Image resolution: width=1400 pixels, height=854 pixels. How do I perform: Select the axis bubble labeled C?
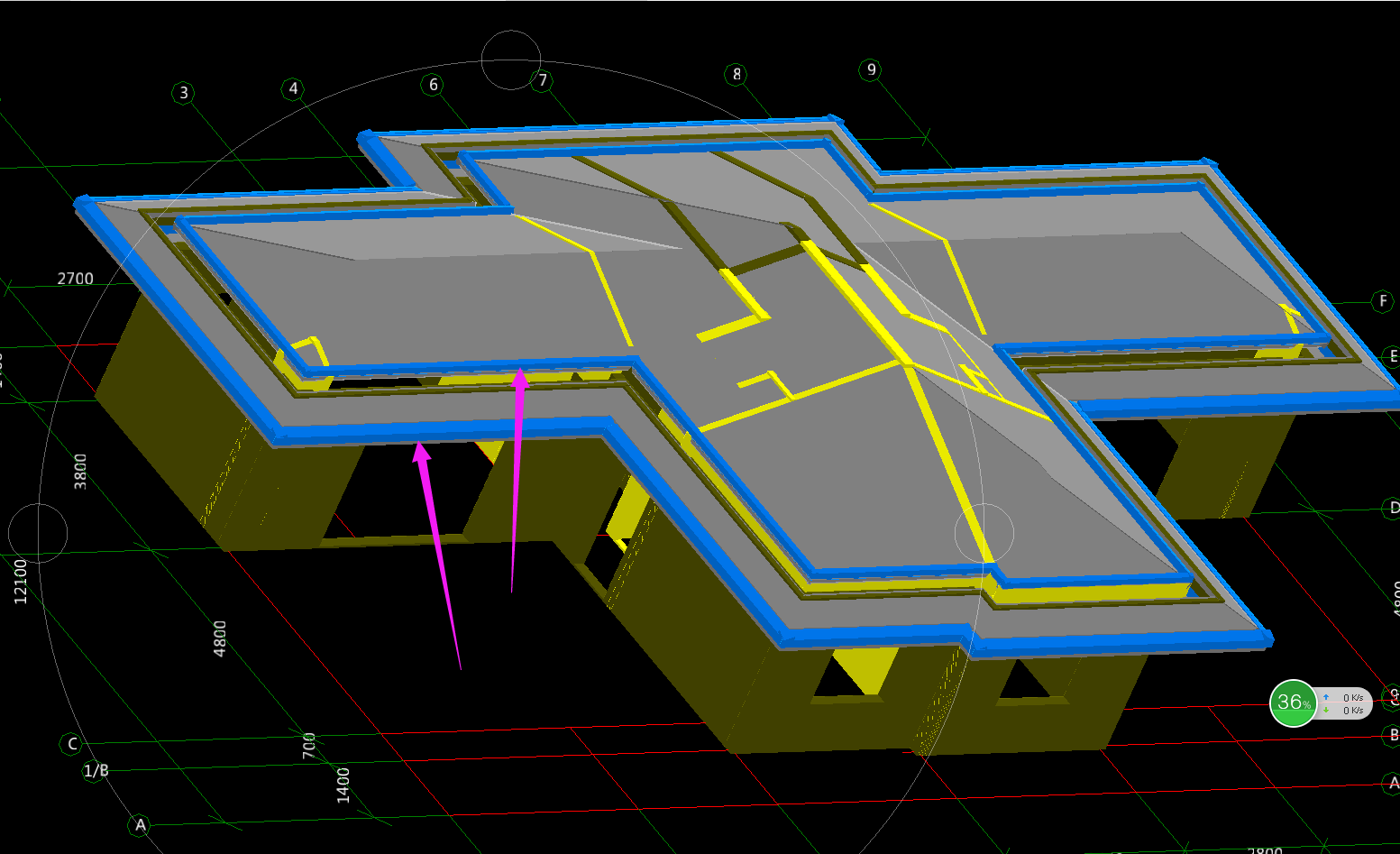(72, 744)
